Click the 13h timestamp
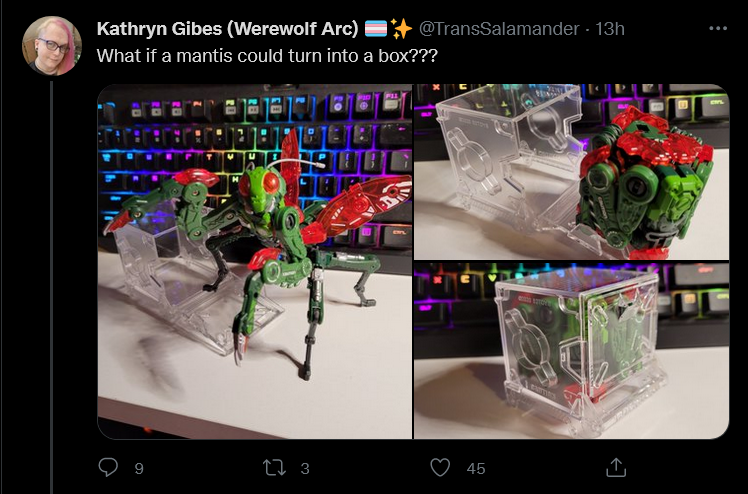Viewport: 748px width, 494px height. (x=610, y=29)
